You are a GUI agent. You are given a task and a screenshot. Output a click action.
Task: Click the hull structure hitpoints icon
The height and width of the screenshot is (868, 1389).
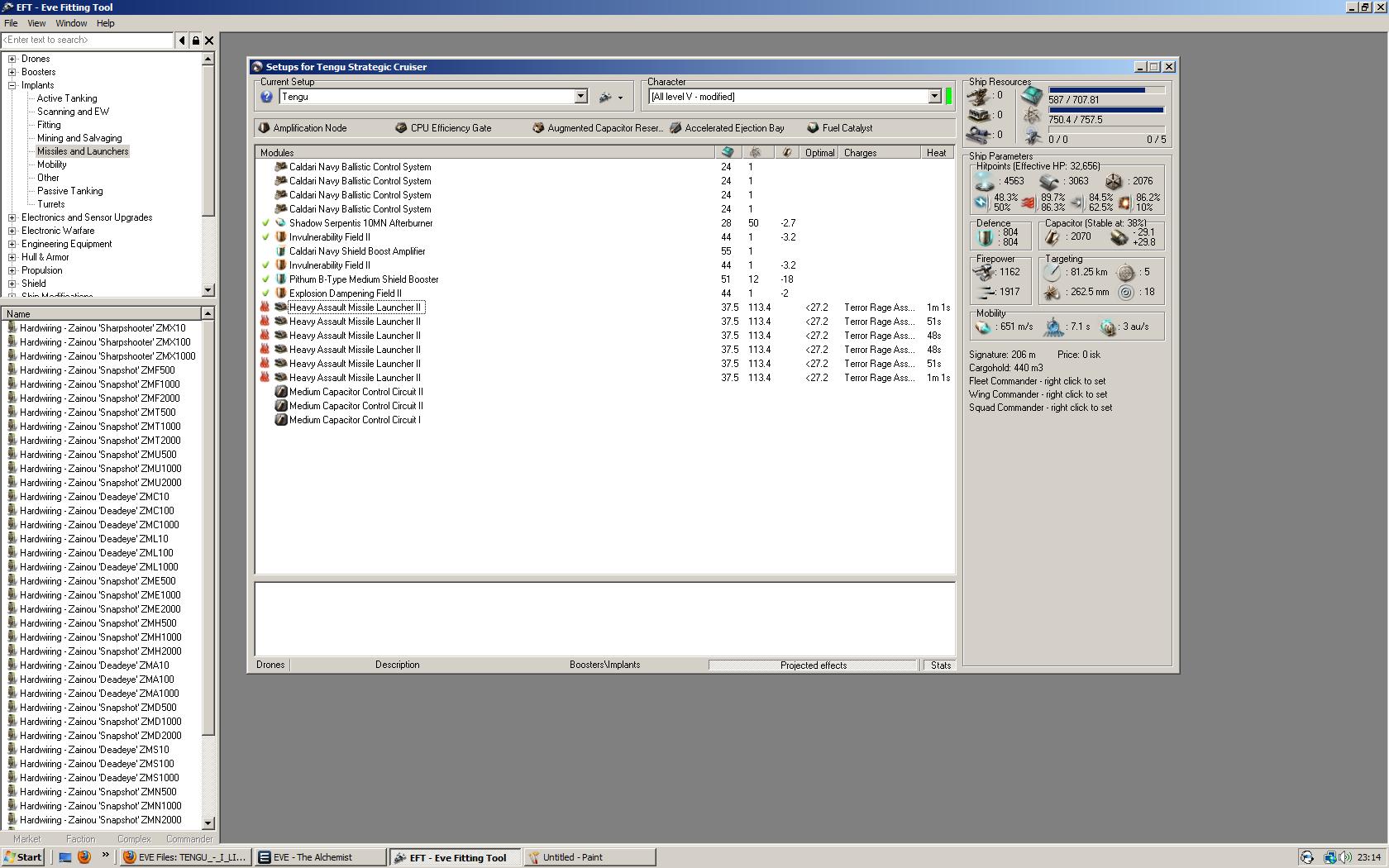(x=1114, y=181)
